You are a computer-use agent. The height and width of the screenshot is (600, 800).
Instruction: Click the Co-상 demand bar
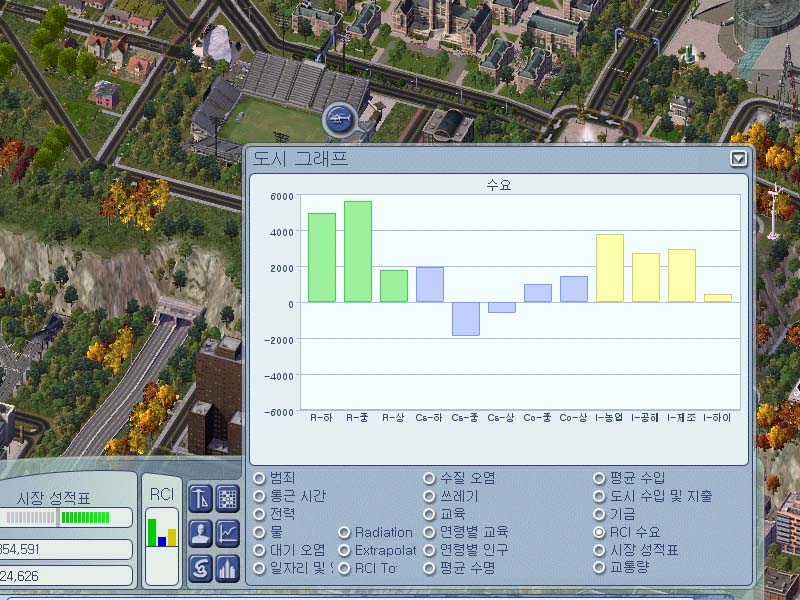[574, 289]
